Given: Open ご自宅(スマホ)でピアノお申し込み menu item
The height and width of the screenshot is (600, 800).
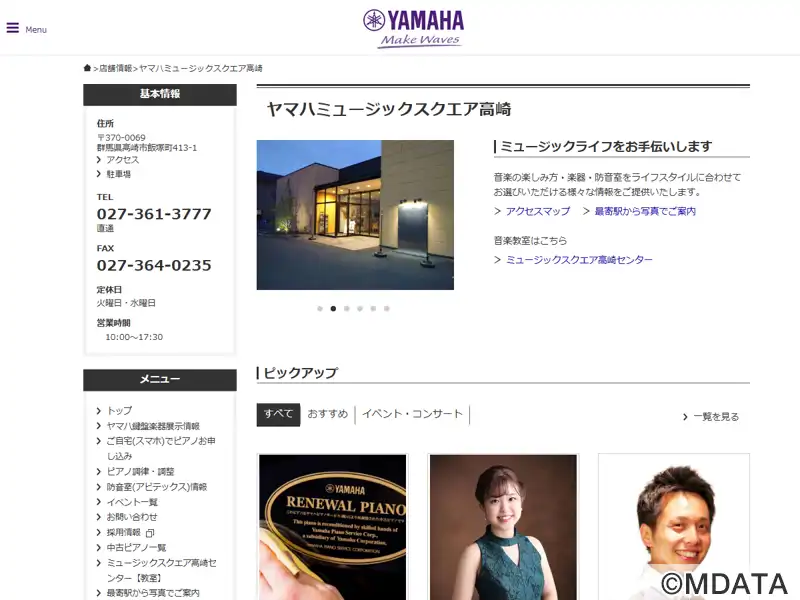Looking at the screenshot, I should coord(161,448).
